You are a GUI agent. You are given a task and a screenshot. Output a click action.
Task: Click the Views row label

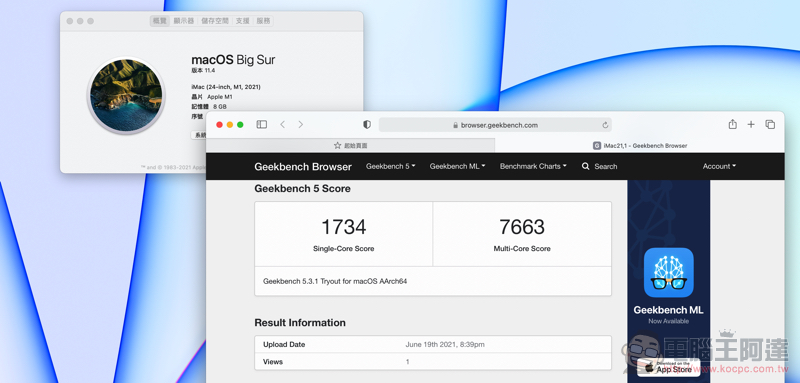coord(273,362)
